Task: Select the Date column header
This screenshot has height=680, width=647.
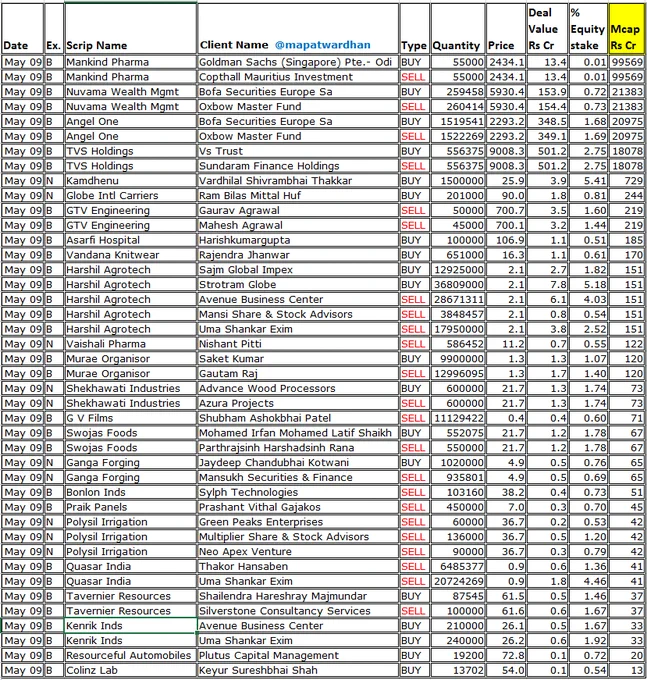Action: click(x=23, y=29)
